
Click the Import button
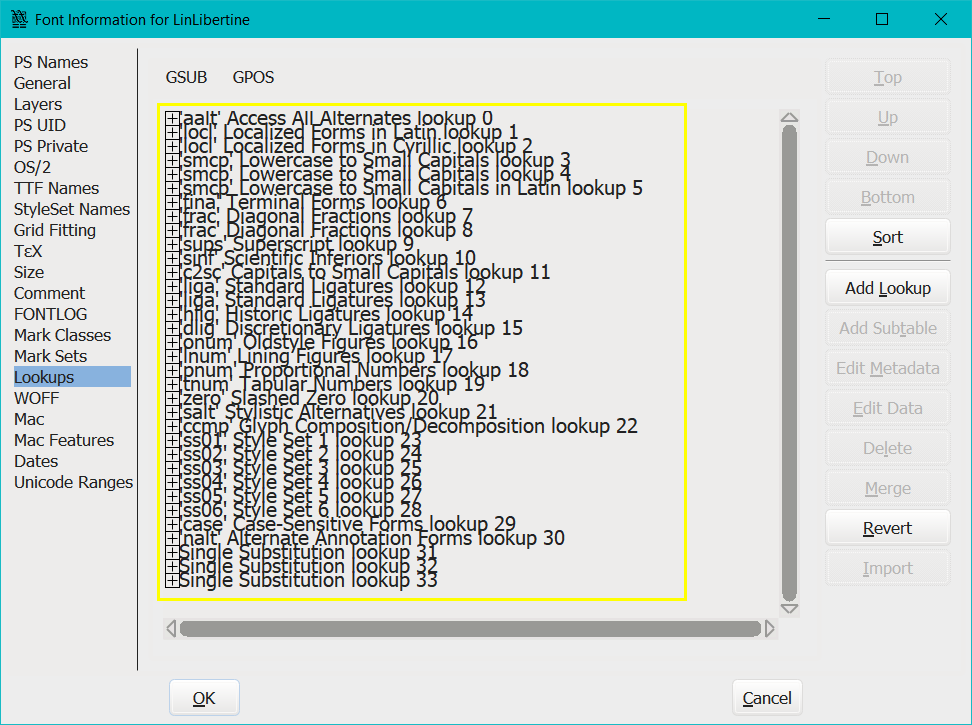[x=888, y=568]
